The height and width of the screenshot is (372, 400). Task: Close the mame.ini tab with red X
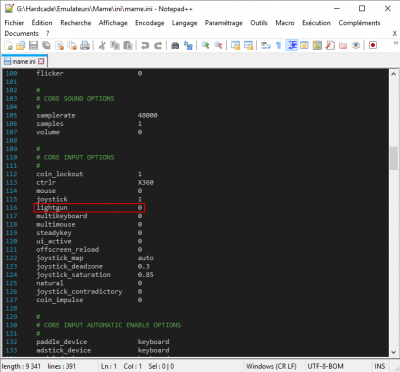point(41,61)
